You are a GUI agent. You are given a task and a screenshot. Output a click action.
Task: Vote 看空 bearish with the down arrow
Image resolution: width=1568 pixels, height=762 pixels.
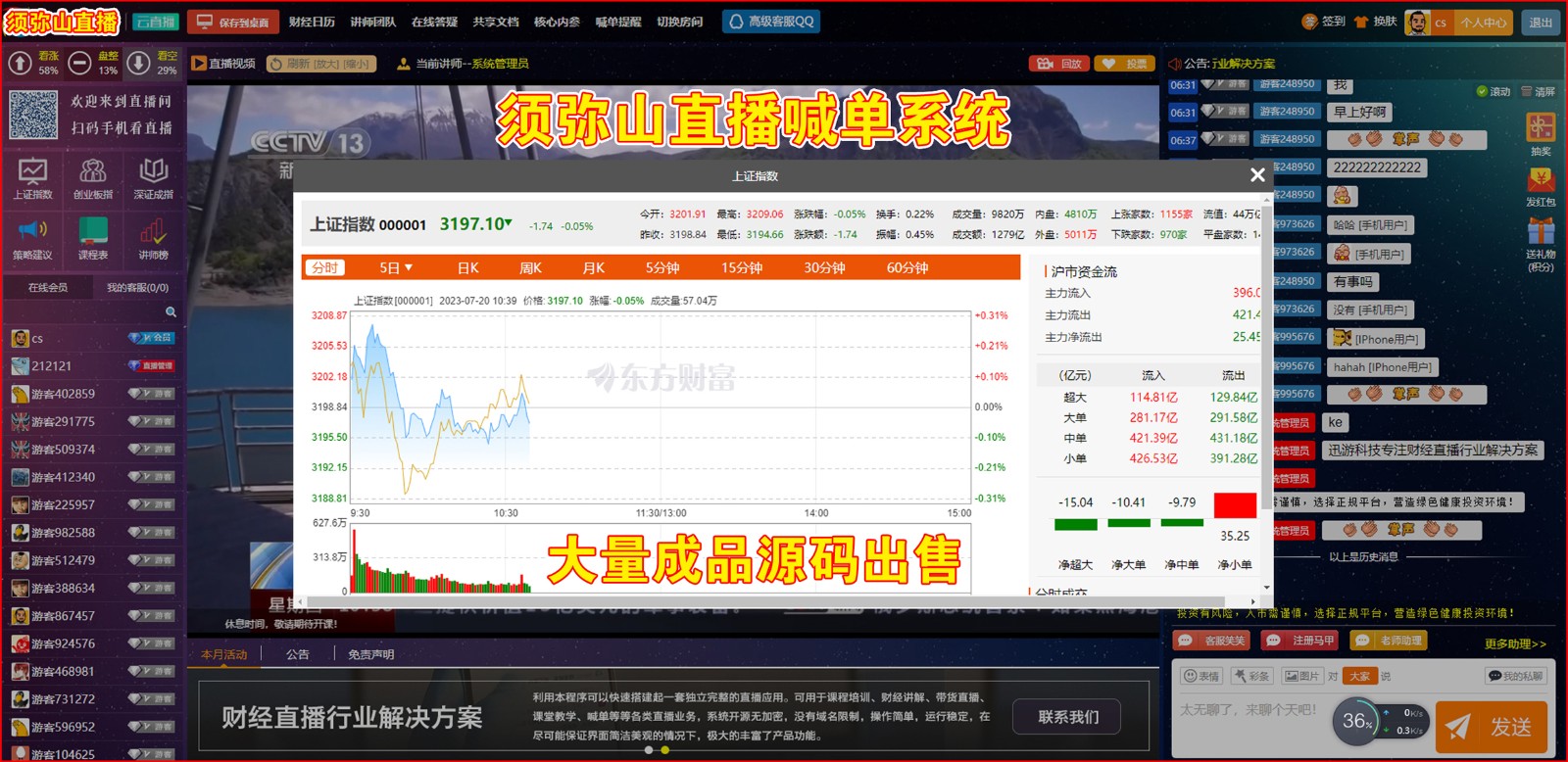(139, 64)
